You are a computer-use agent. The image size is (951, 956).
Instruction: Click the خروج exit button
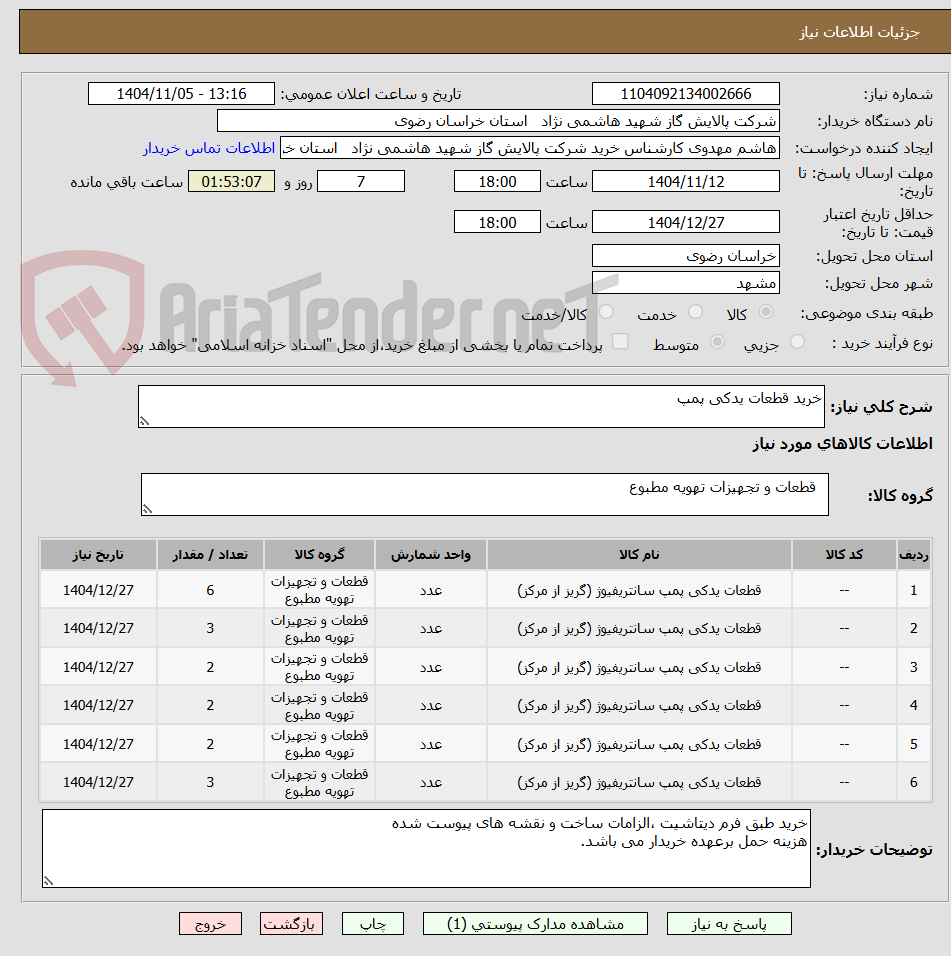(x=210, y=924)
